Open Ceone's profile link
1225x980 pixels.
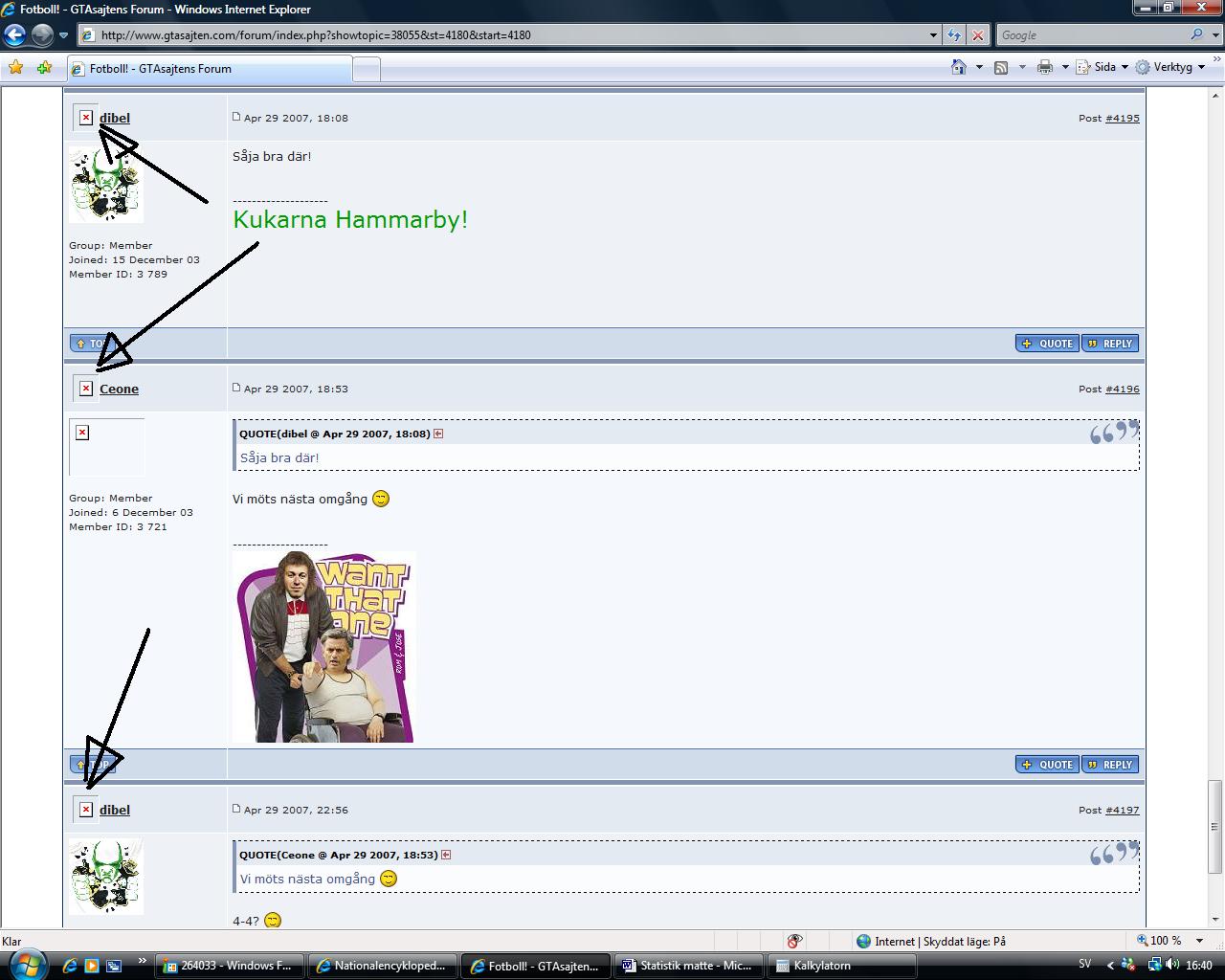pyautogui.click(x=119, y=389)
